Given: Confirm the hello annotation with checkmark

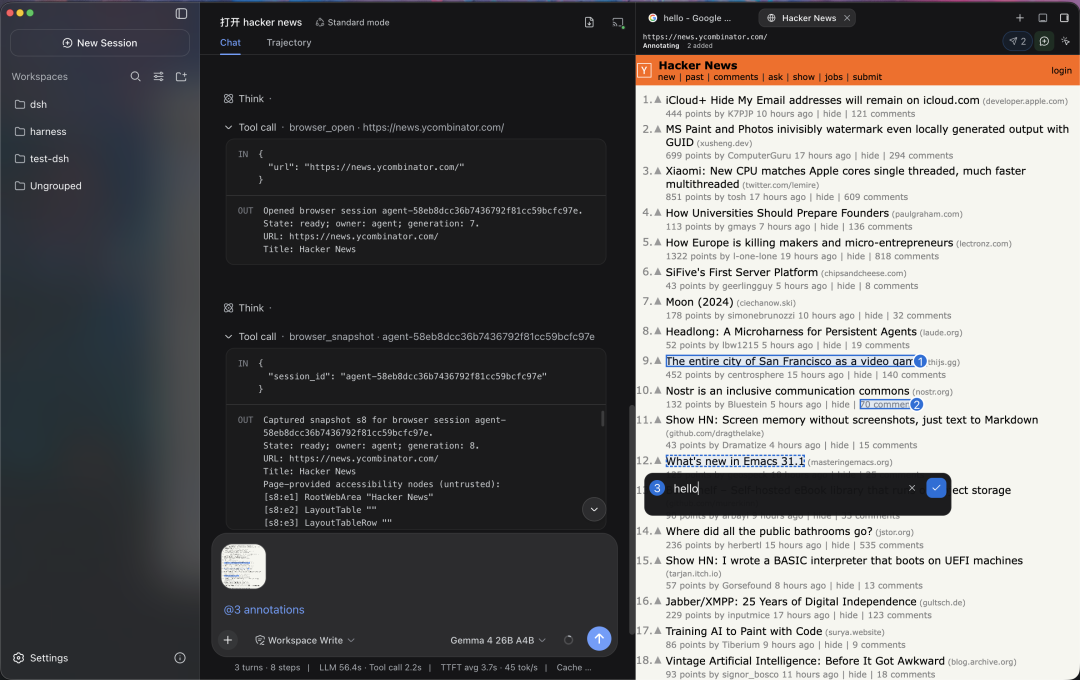Looking at the screenshot, I should click(936, 488).
